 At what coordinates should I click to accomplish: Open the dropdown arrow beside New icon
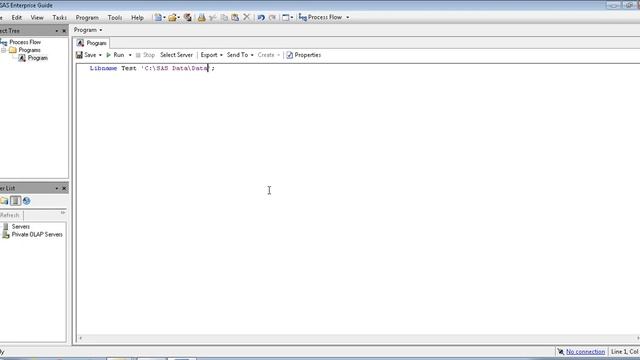click(164, 18)
